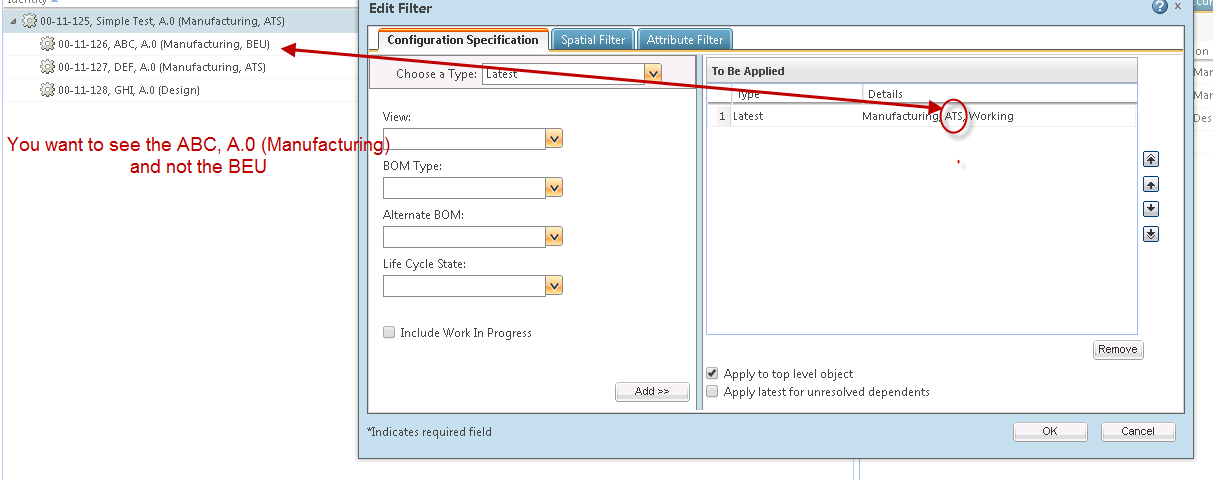Screen dimensions: 1213x480
Task: Open the Edit Filter help icon
Action: coord(1159,6)
